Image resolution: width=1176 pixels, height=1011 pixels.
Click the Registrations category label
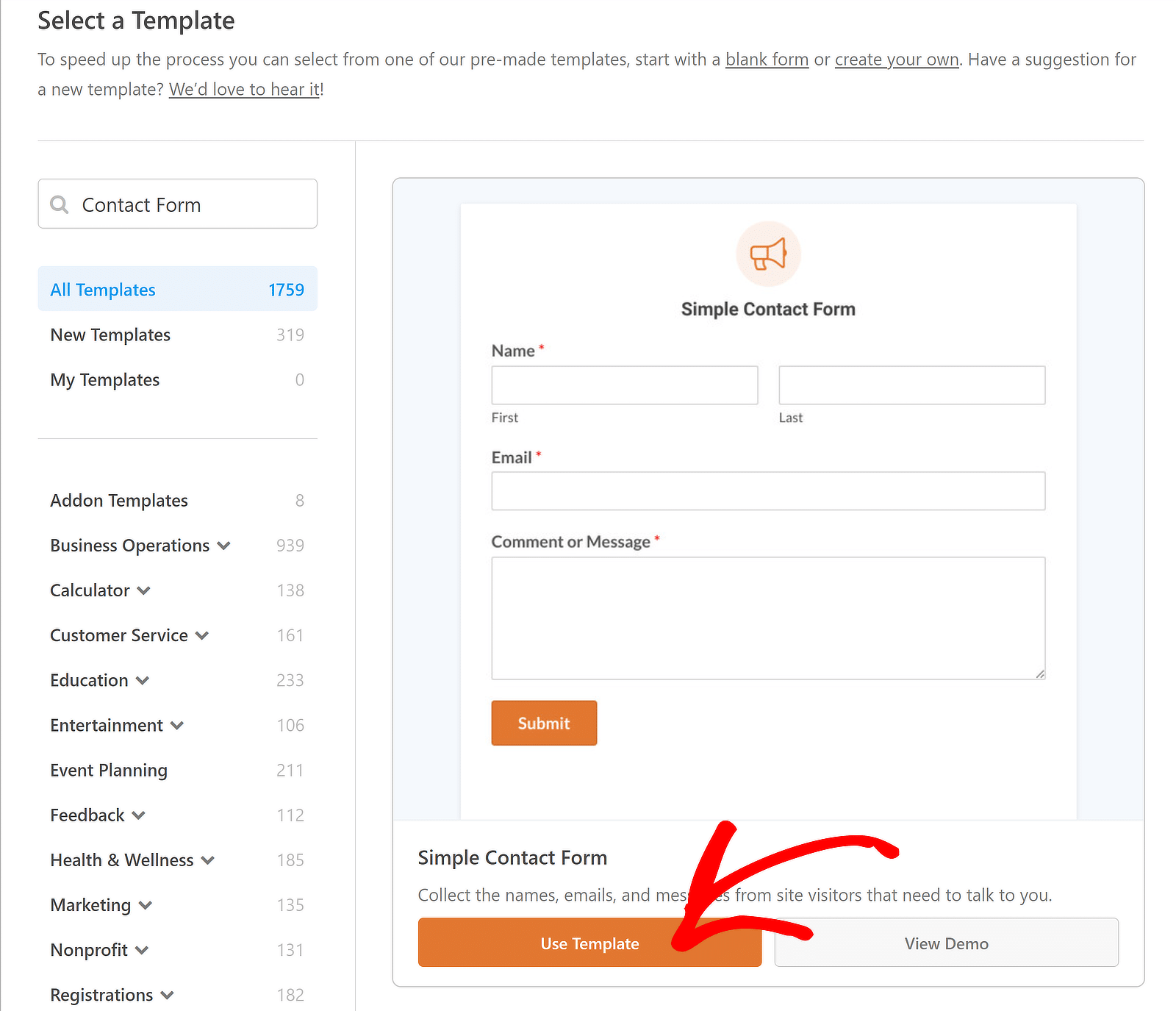[x=101, y=995]
